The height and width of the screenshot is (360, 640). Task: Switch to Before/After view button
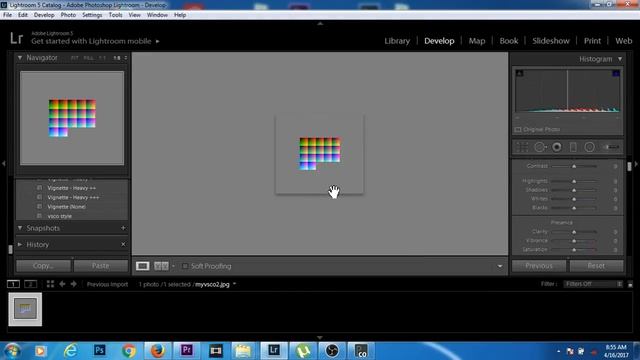(x=161, y=266)
